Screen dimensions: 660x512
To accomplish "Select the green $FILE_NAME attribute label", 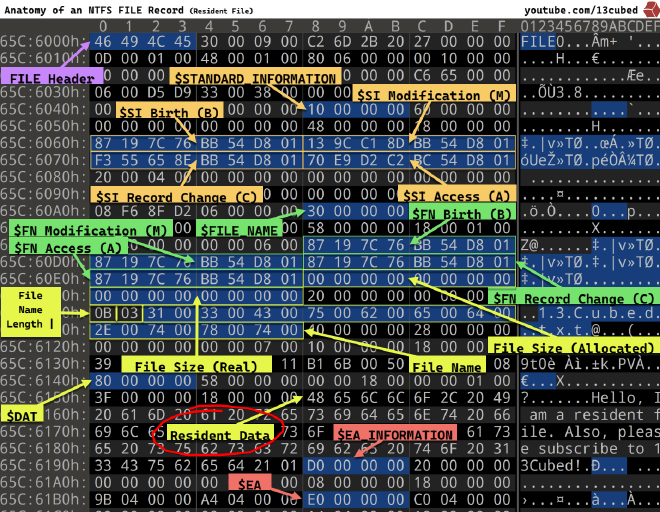I will click(x=238, y=230).
